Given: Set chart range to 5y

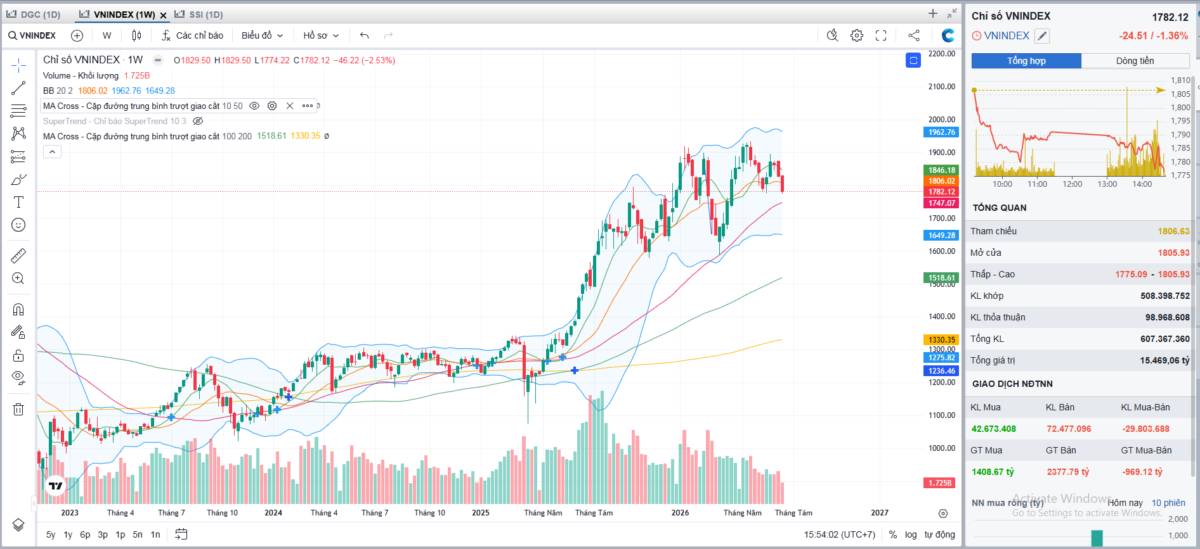Looking at the screenshot, I should (x=50, y=535).
